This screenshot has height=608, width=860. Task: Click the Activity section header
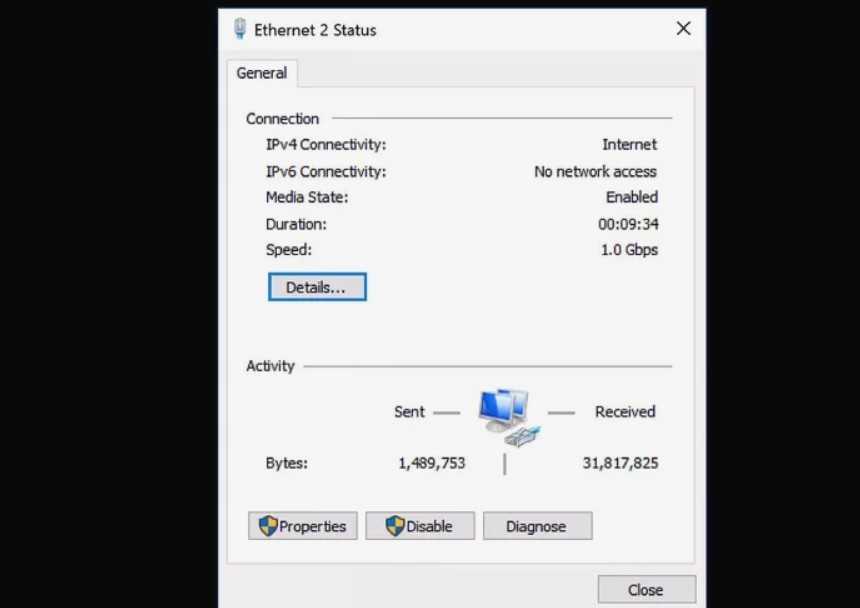(x=270, y=366)
